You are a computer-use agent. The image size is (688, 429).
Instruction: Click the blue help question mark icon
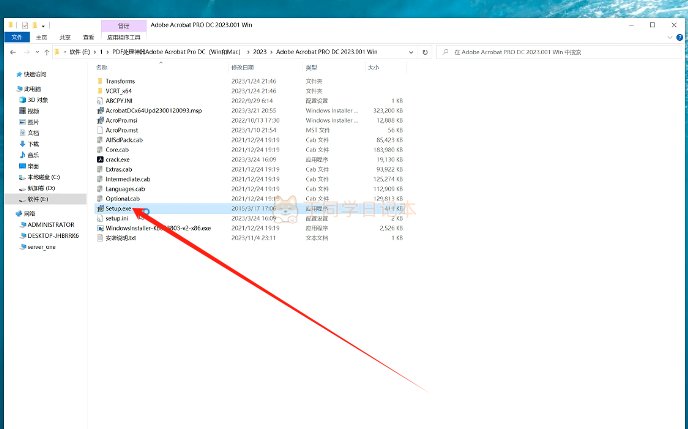680,36
